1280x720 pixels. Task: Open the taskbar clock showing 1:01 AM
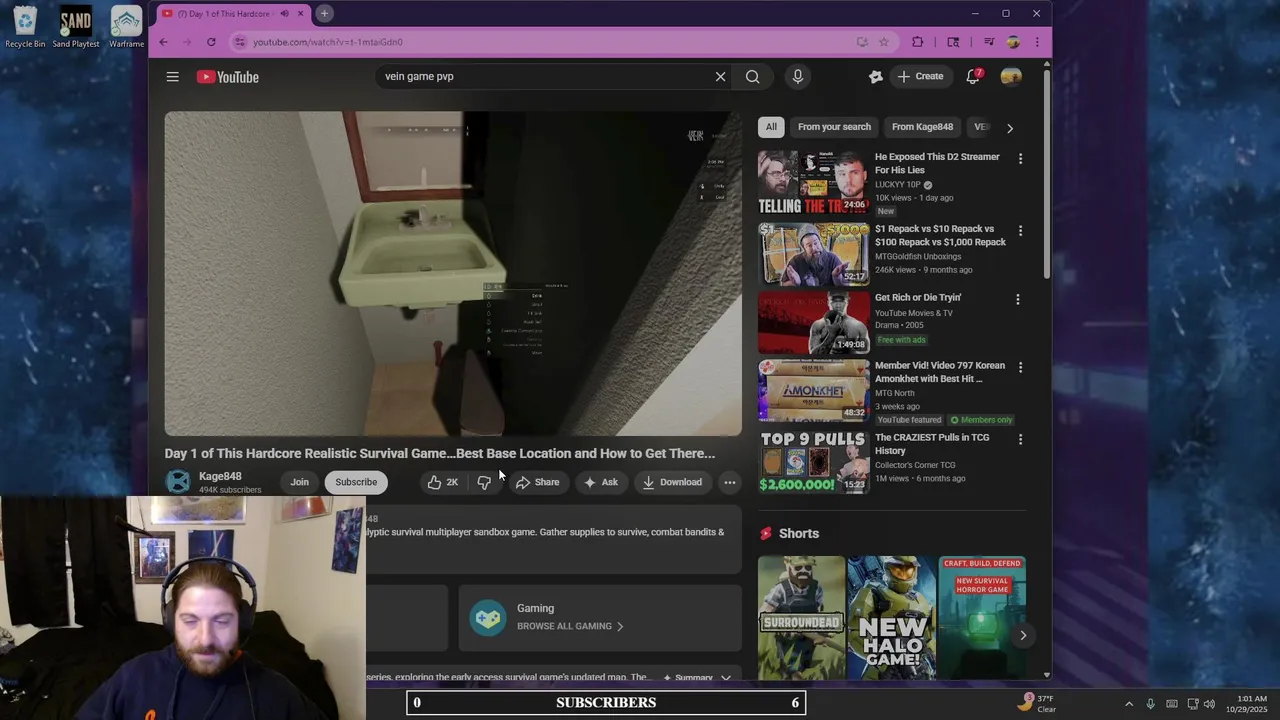pyautogui.click(x=1246, y=704)
